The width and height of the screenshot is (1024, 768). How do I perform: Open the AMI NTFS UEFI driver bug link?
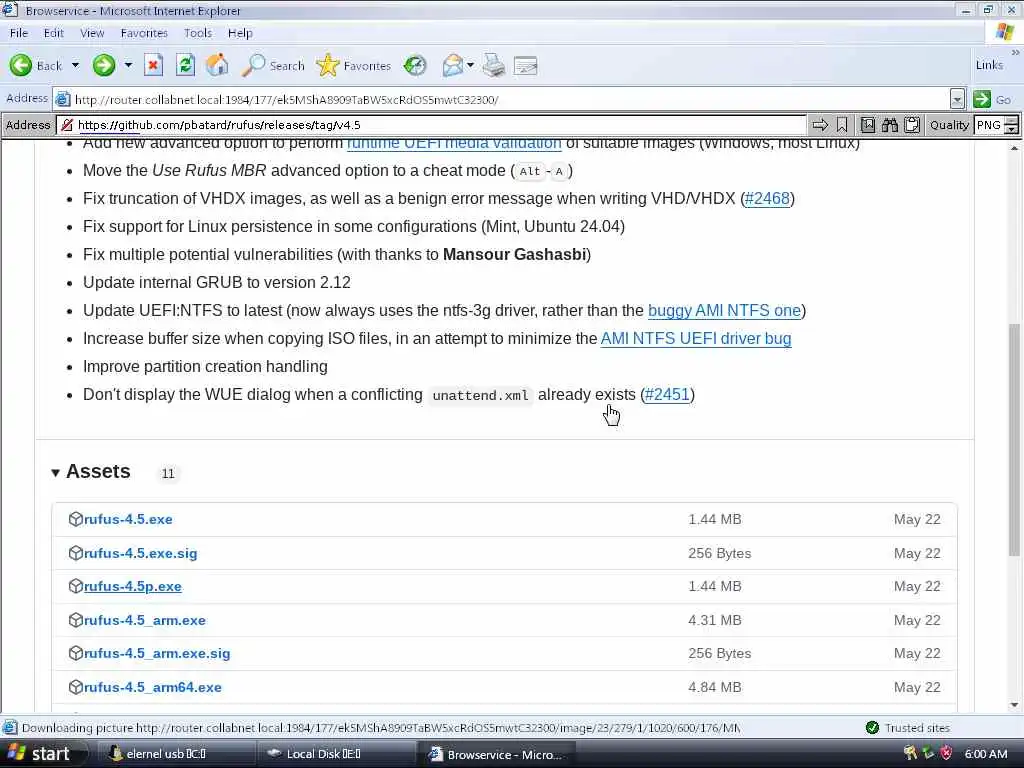point(696,338)
